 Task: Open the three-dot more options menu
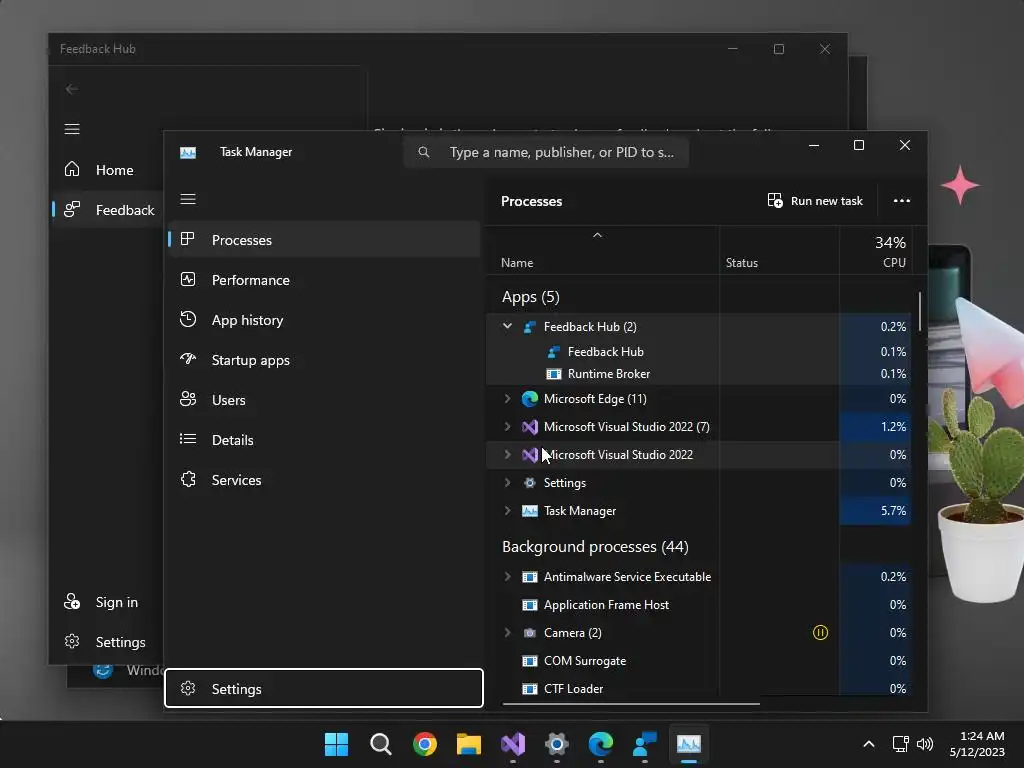[x=902, y=200]
